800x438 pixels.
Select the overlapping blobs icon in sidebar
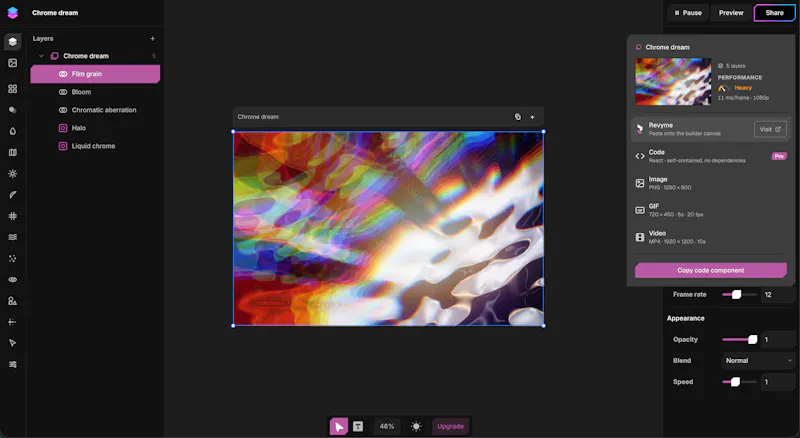[x=13, y=110]
